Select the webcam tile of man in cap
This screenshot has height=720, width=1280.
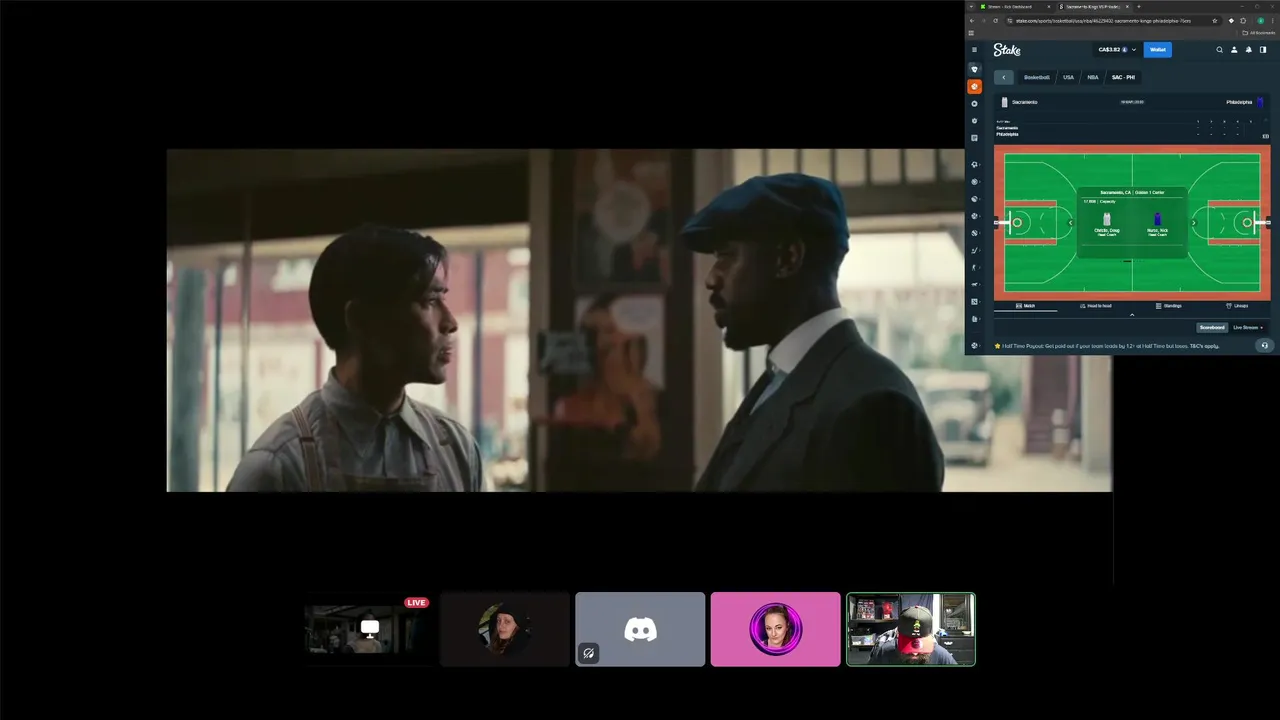click(x=911, y=629)
